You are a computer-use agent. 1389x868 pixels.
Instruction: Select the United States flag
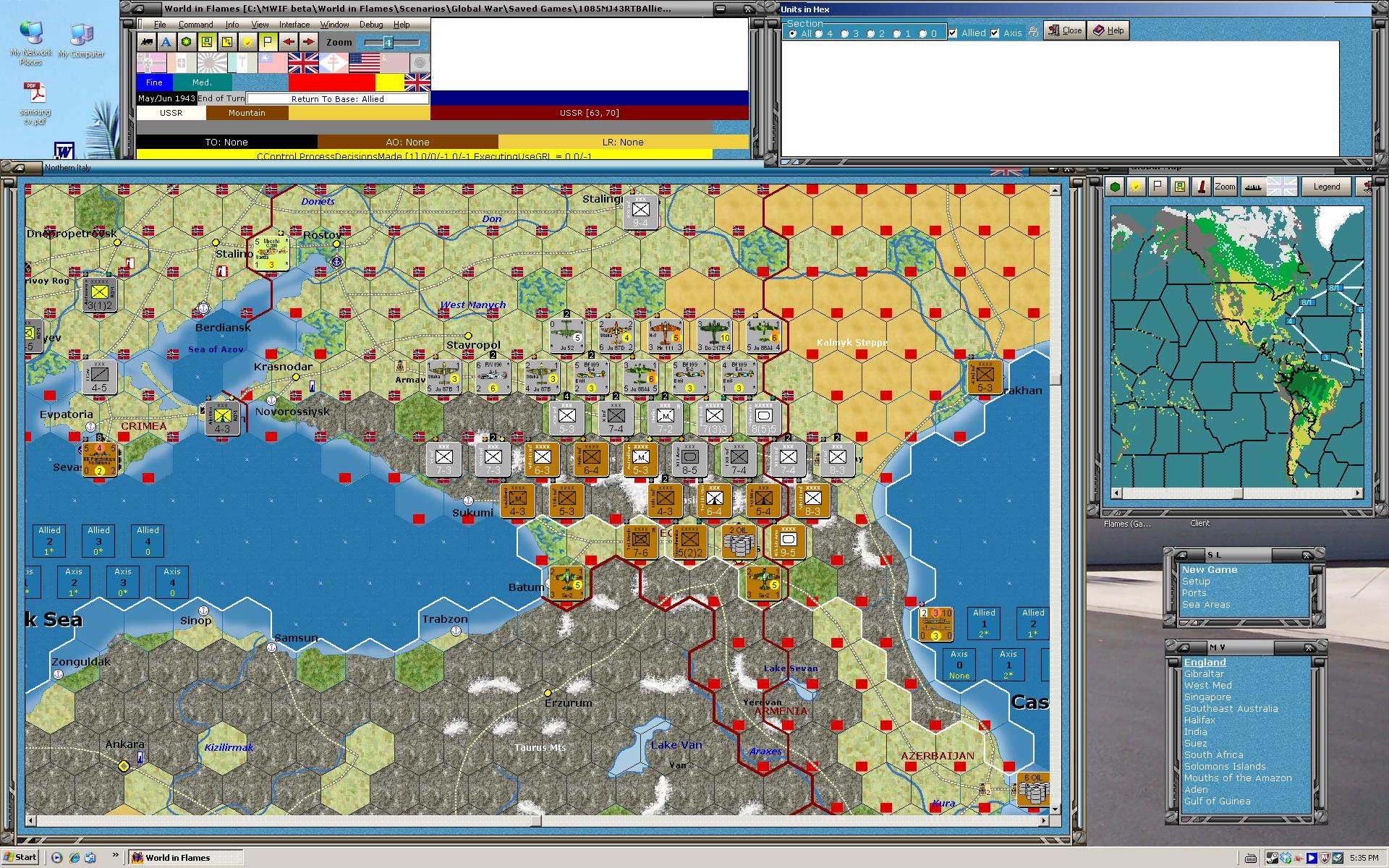(x=364, y=63)
